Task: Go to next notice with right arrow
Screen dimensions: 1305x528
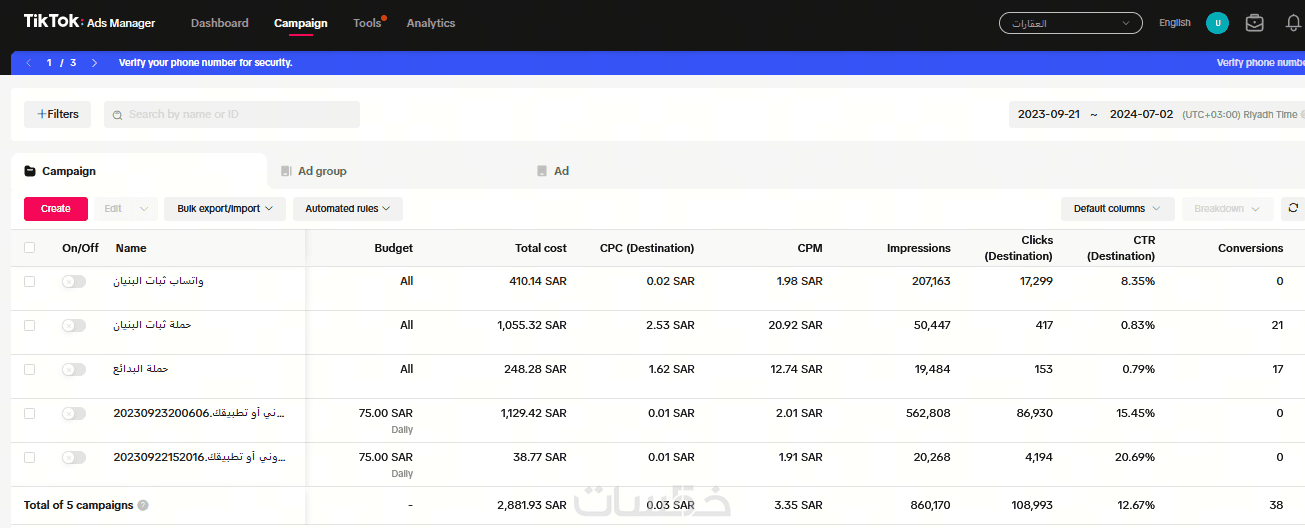Action: click(94, 62)
